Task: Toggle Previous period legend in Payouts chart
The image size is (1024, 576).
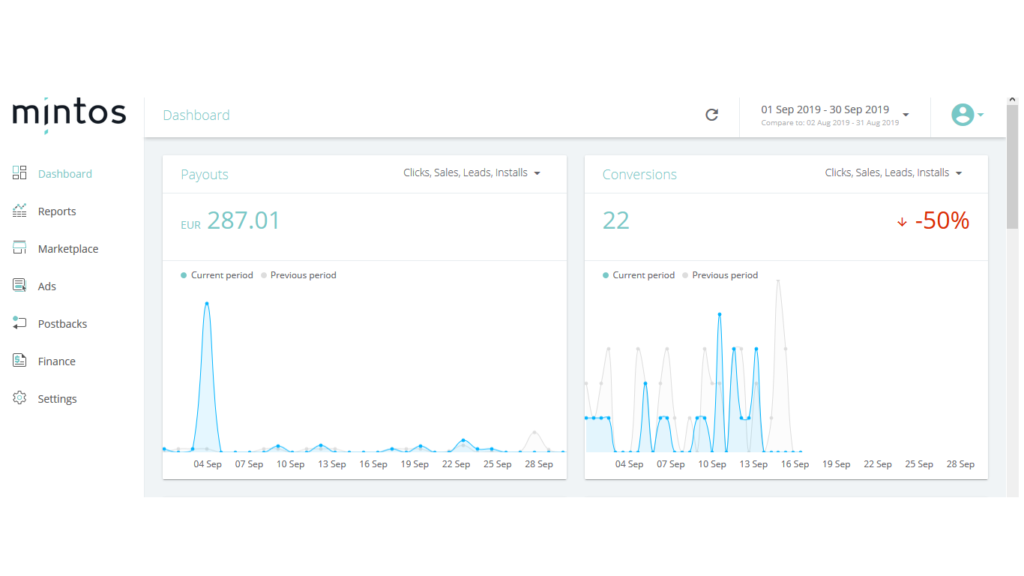Action: (x=298, y=275)
